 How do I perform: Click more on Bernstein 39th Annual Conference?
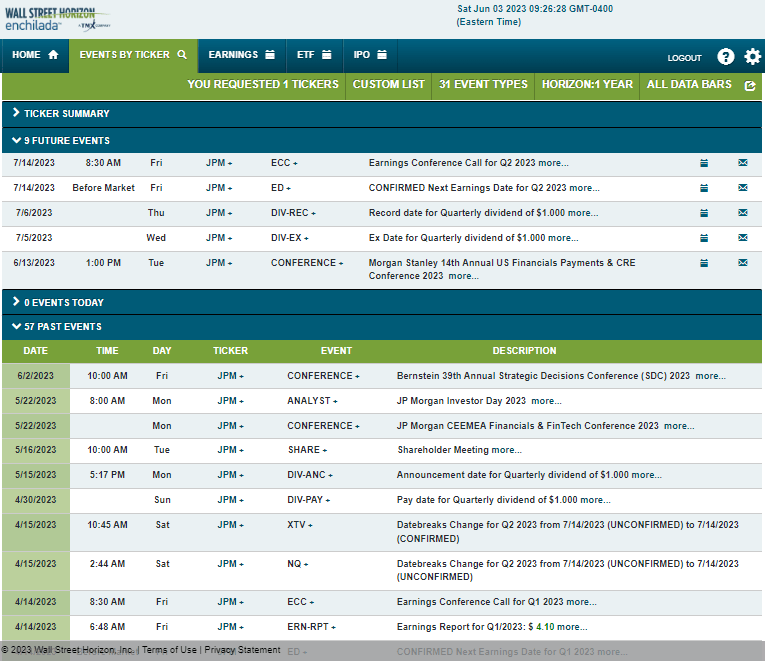coord(710,376)
